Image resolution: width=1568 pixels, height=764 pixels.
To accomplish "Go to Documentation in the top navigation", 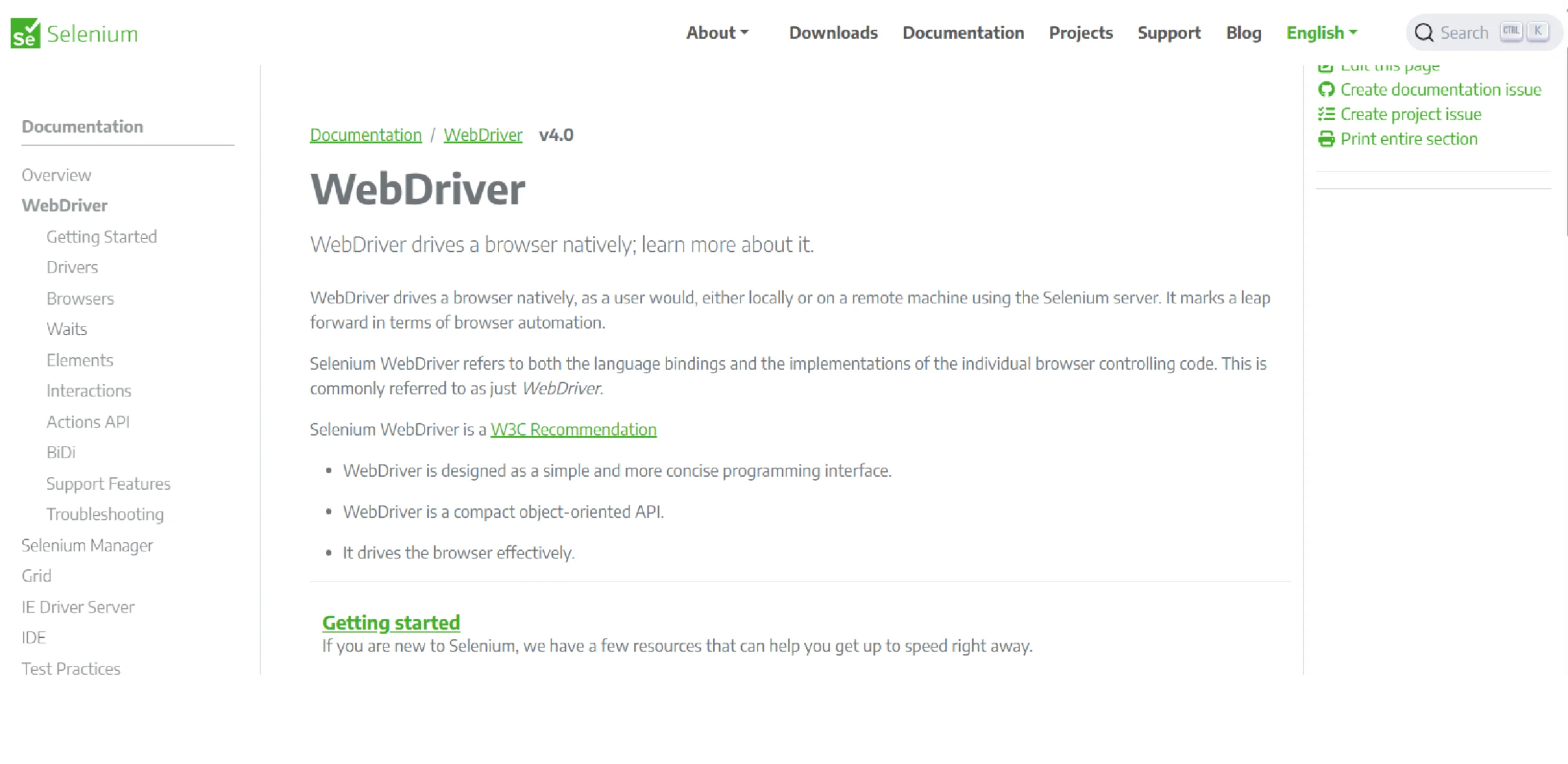I will [x=963, y=32].
